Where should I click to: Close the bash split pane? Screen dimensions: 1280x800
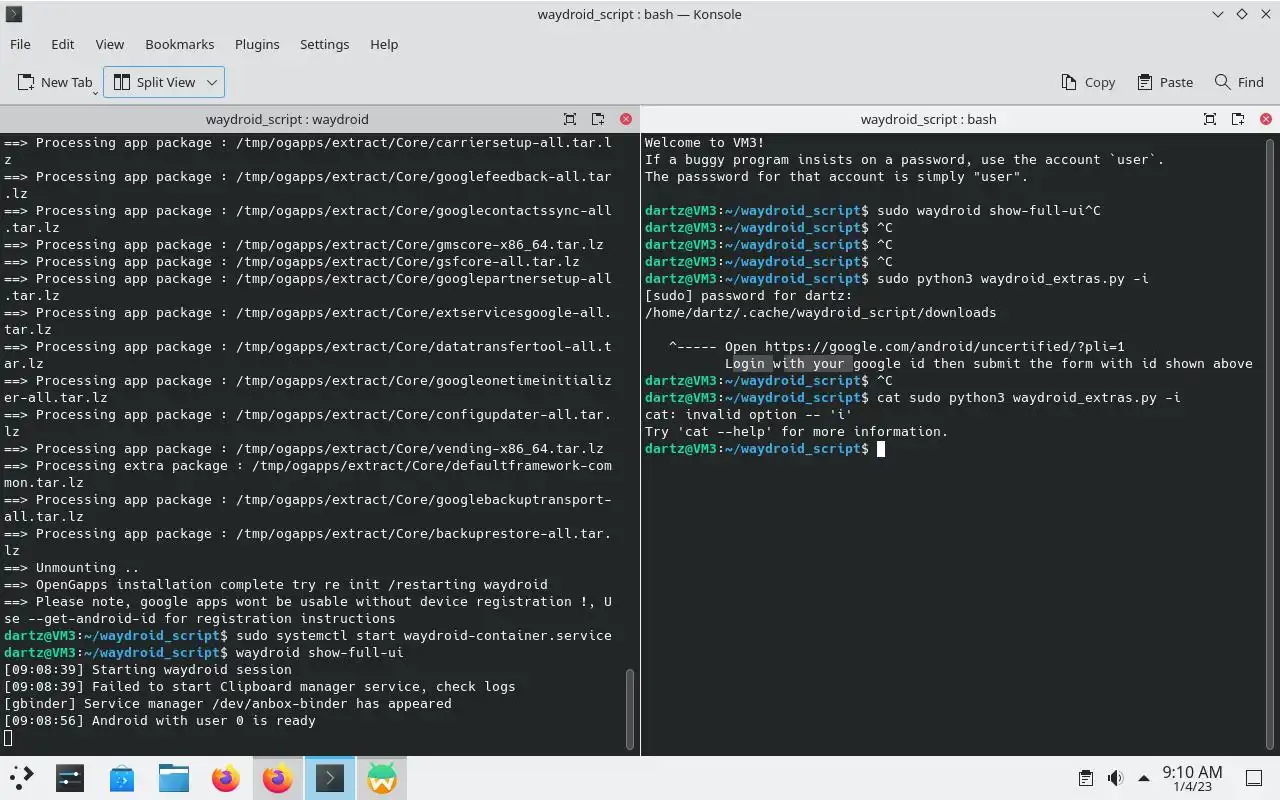[1266, 119]
